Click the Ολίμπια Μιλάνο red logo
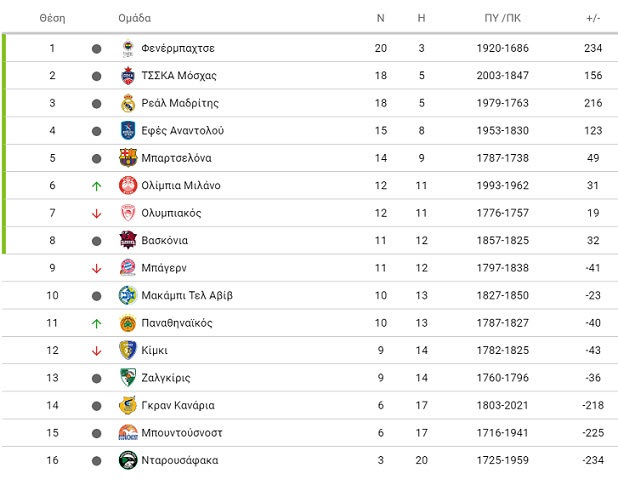The width and height of the screenshot is (618, 485). (x=128, y=186)
